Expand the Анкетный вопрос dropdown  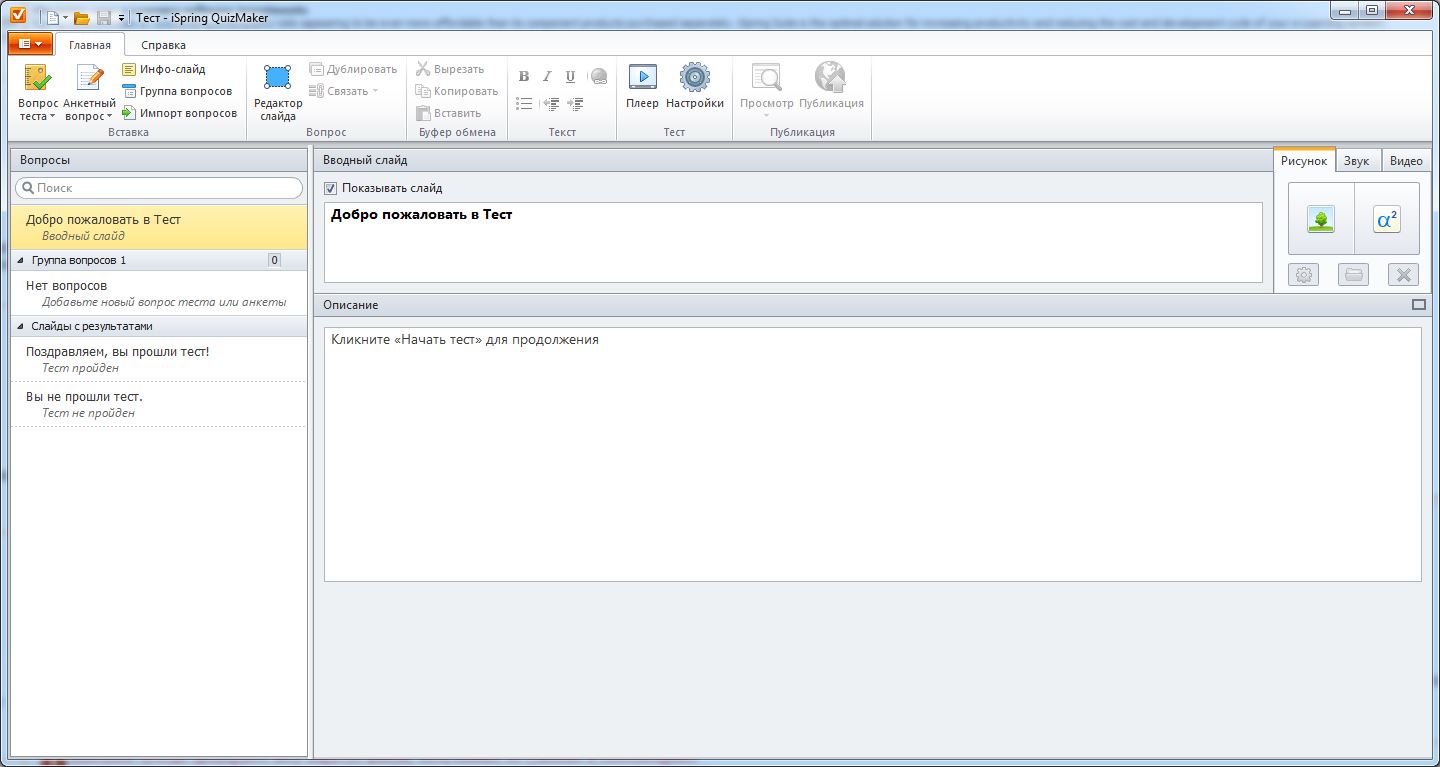[89, 116]
